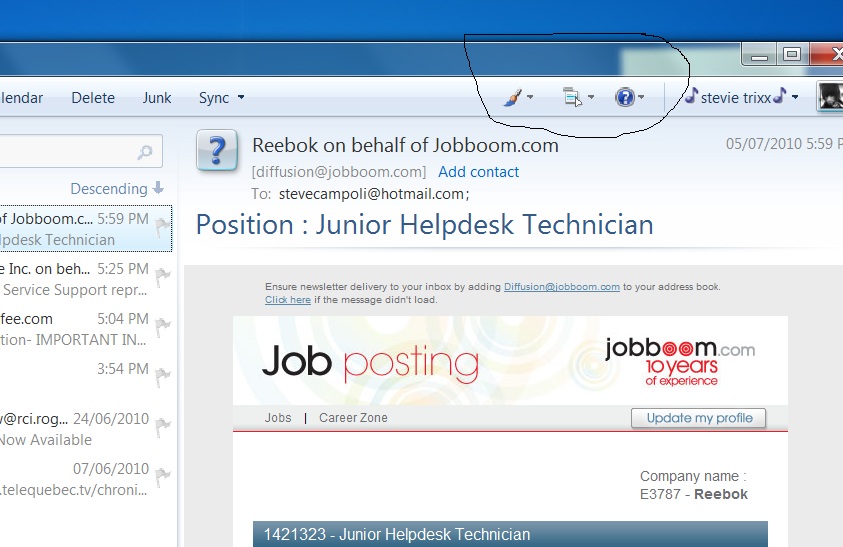Click Sync in the toolbar
Viewport: 843px width, 547px height.
pos(214,98)
